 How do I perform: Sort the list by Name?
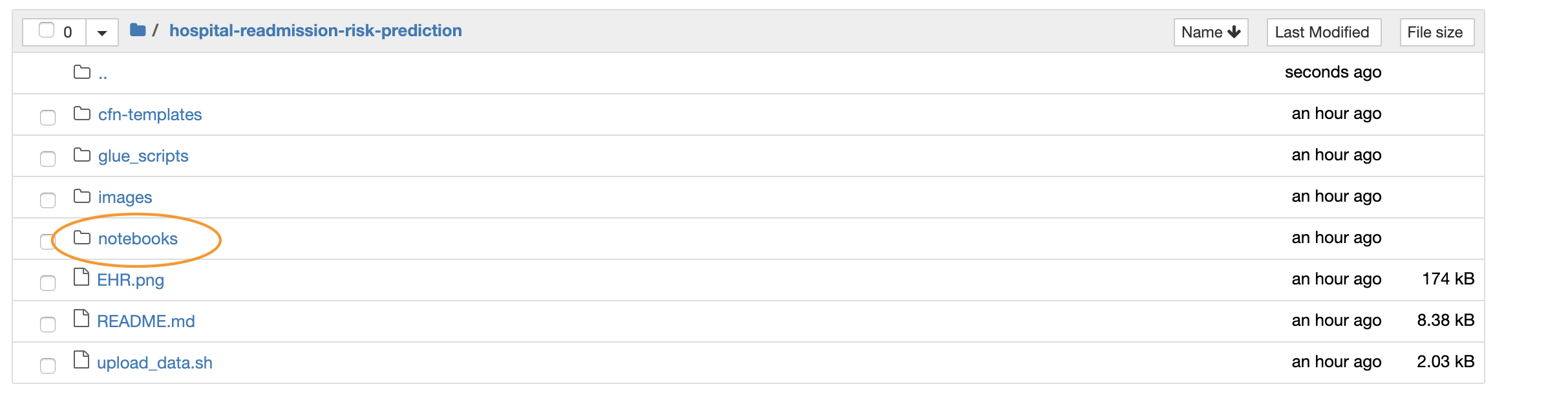coord(1211,32)
